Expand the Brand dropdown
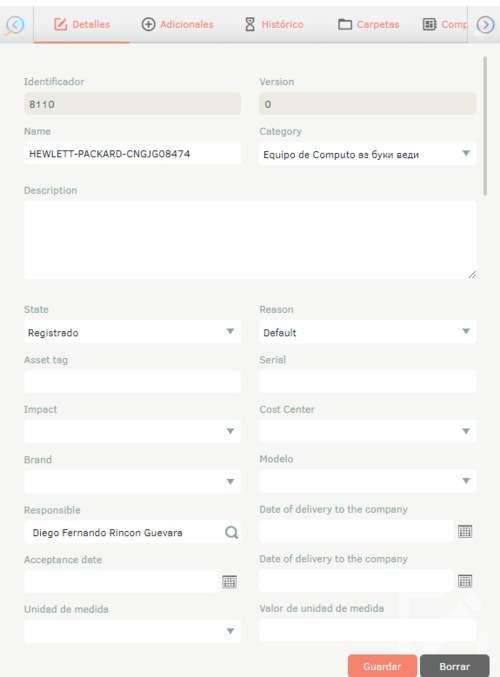The width and height of the screenshot is (500, 677). (x=132, y=481)
